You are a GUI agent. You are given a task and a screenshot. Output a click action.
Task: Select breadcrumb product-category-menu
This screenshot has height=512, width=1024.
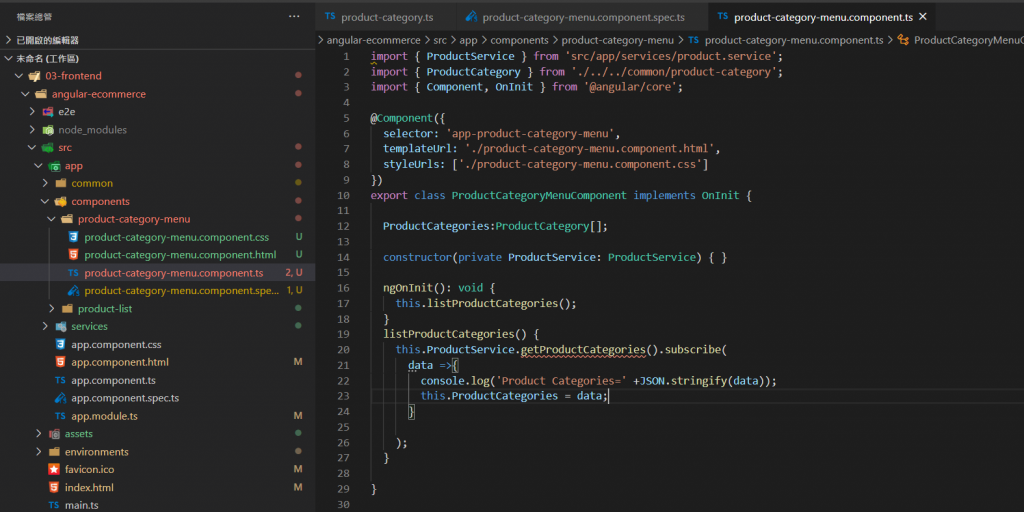click(618, 40)
